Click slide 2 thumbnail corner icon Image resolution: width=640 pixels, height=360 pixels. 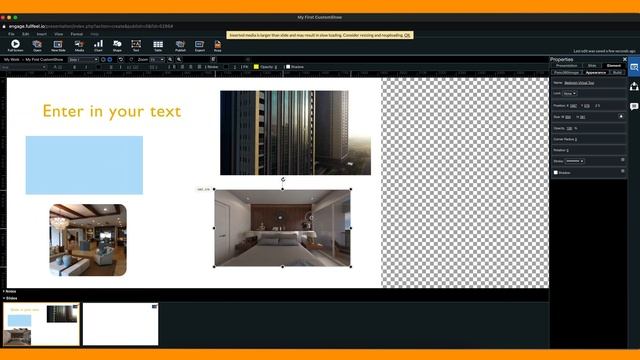154,307
